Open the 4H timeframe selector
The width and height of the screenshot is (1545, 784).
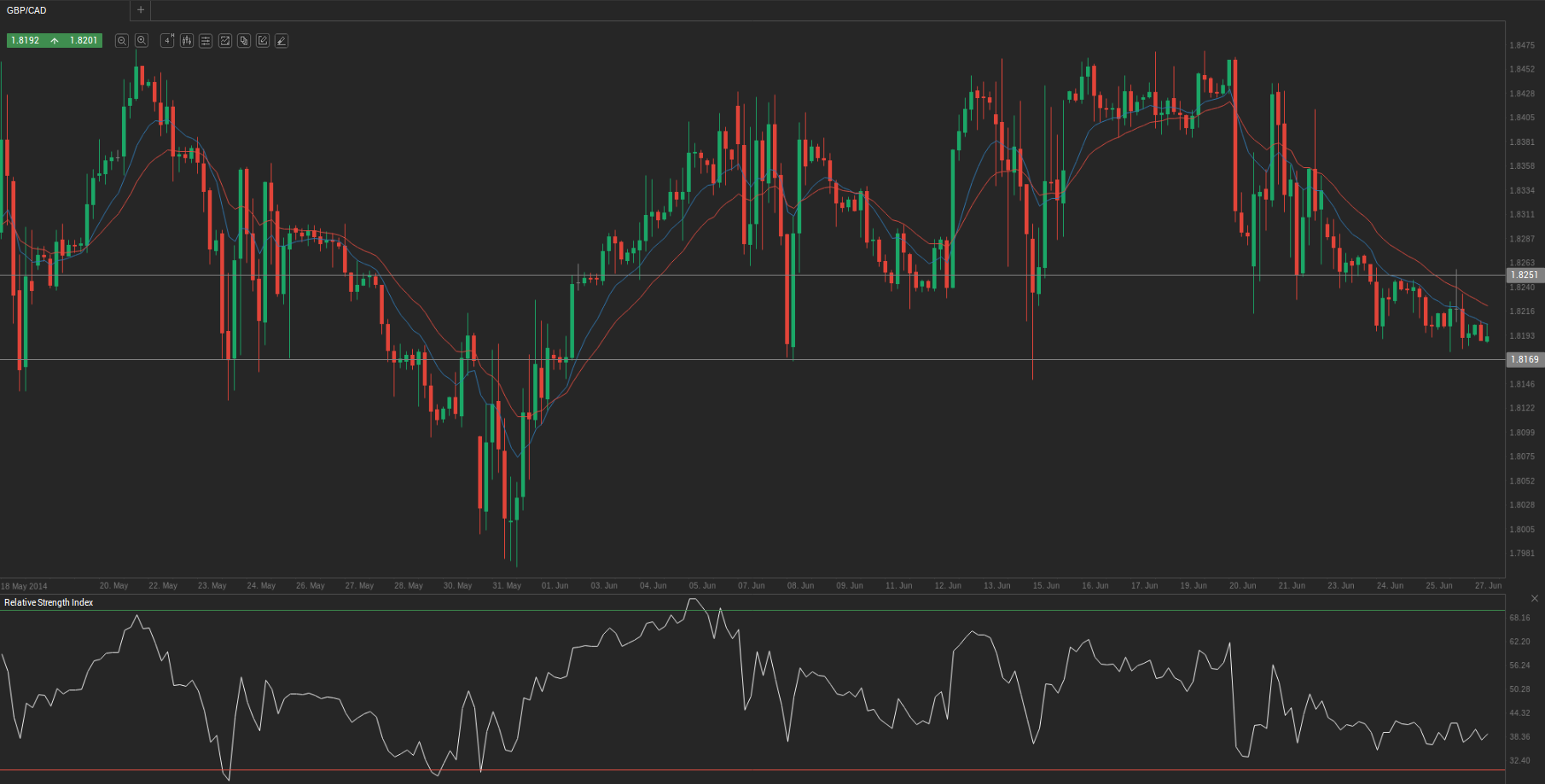(x=167, y=41)
